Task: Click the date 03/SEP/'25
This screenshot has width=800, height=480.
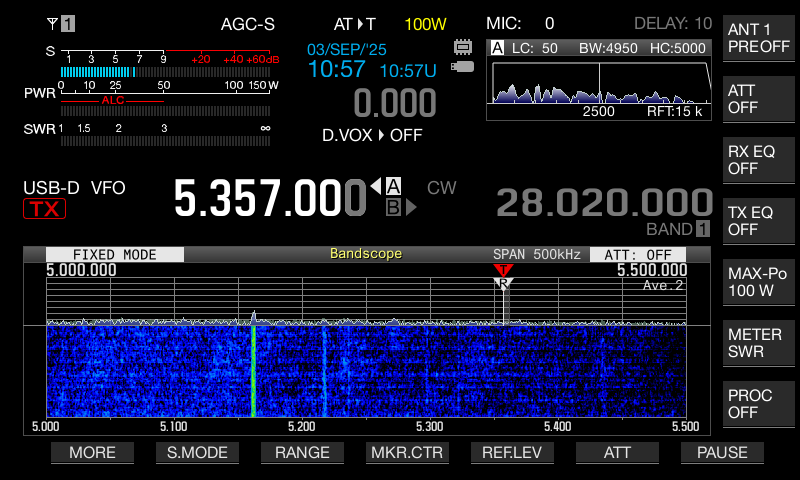Action: [347, 49]
